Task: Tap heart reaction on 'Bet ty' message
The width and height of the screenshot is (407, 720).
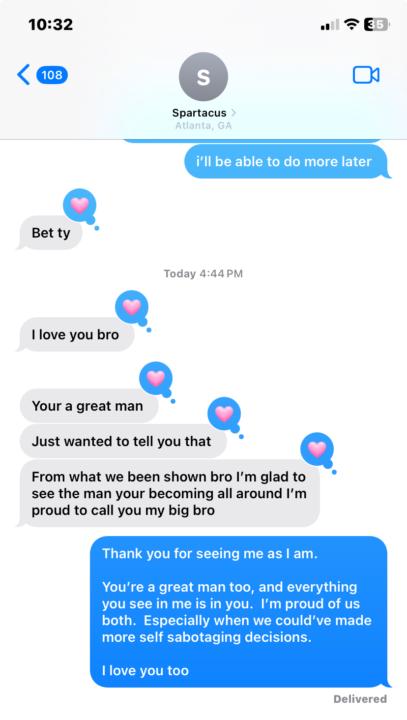Action: (x=79, y=205)
